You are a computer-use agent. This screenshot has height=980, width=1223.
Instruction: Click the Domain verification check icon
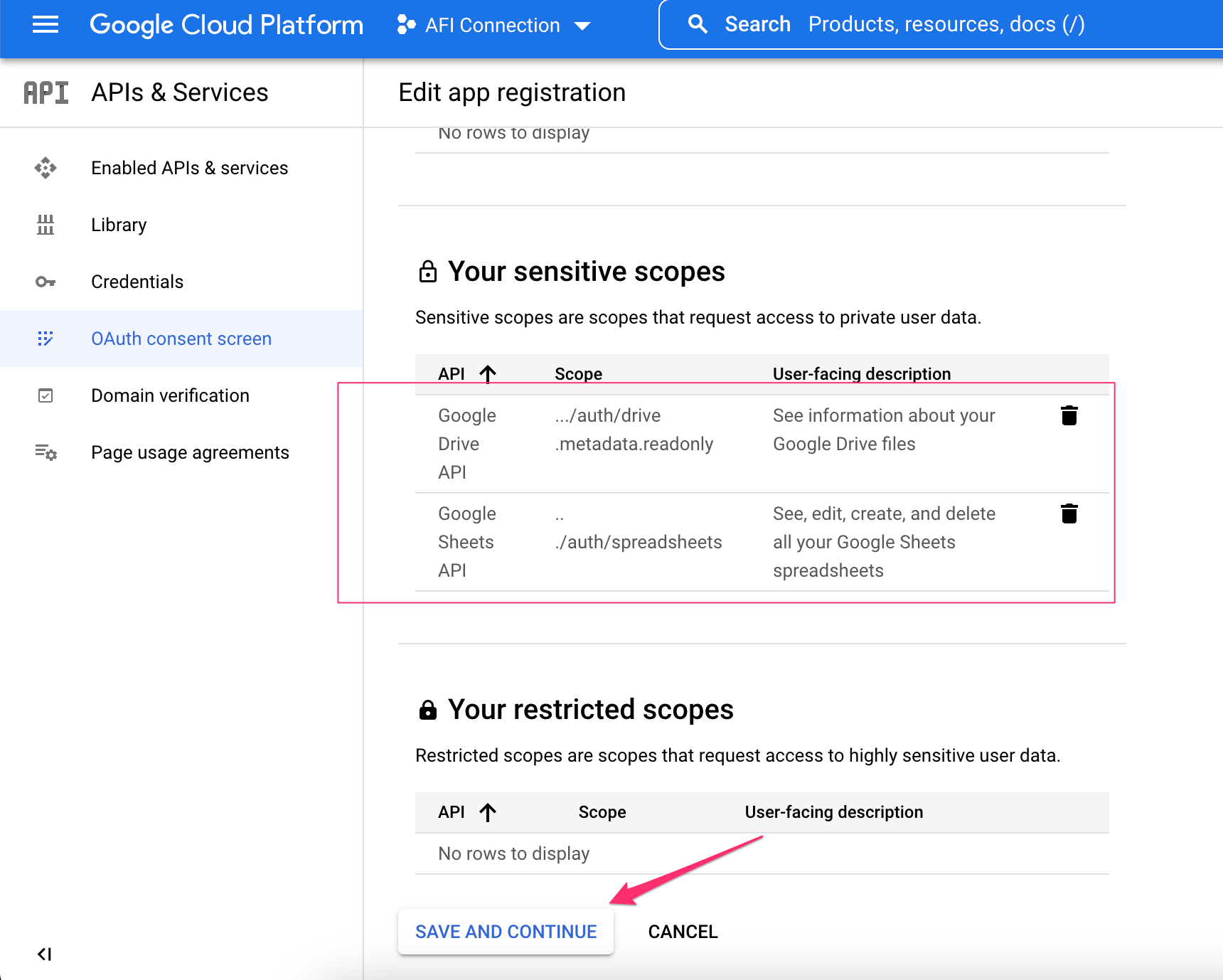pyautogui.click(x=46, y=395)
